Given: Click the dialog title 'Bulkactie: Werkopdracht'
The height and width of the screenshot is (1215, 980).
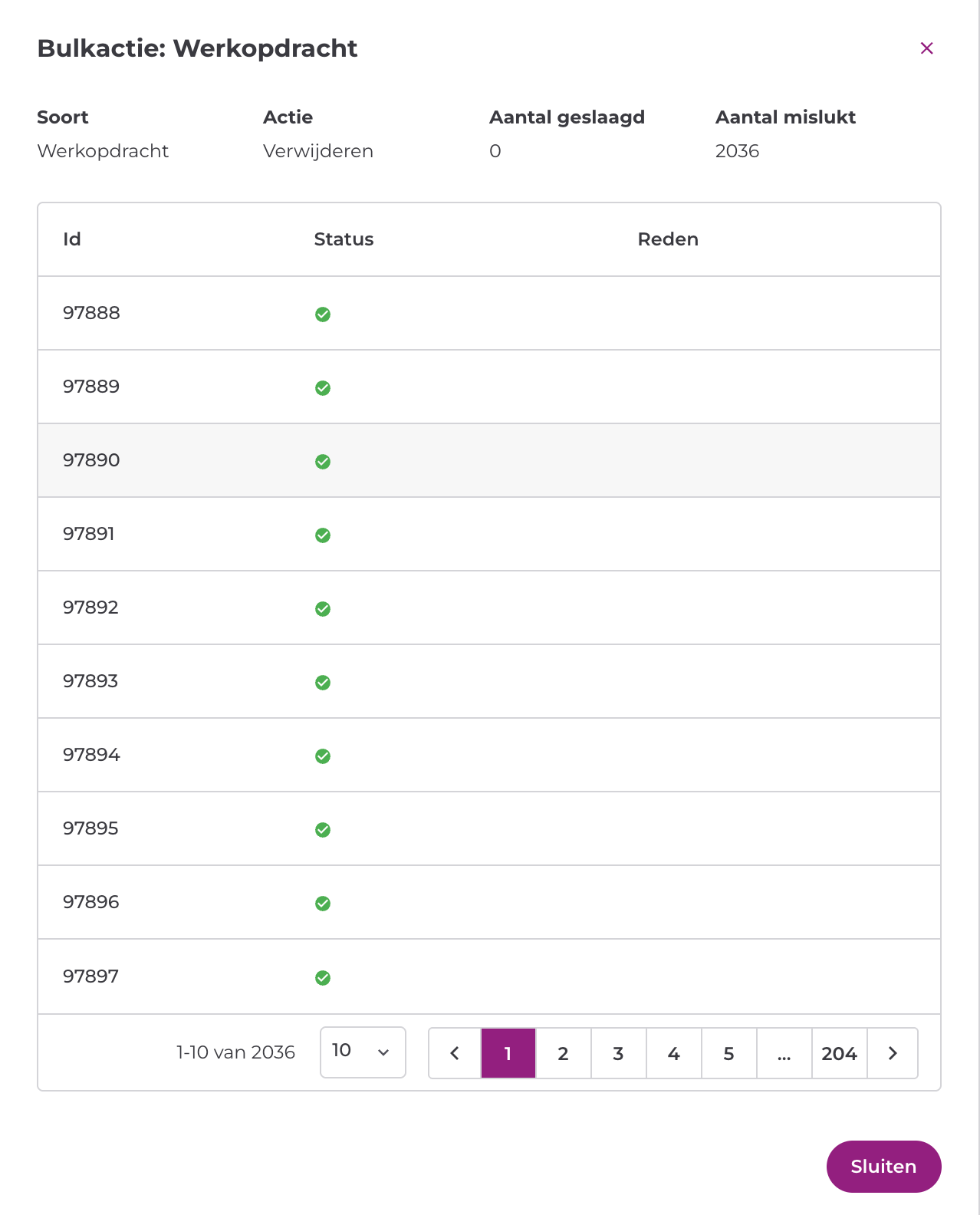Looking at the screenshot, I should [197, 48].
